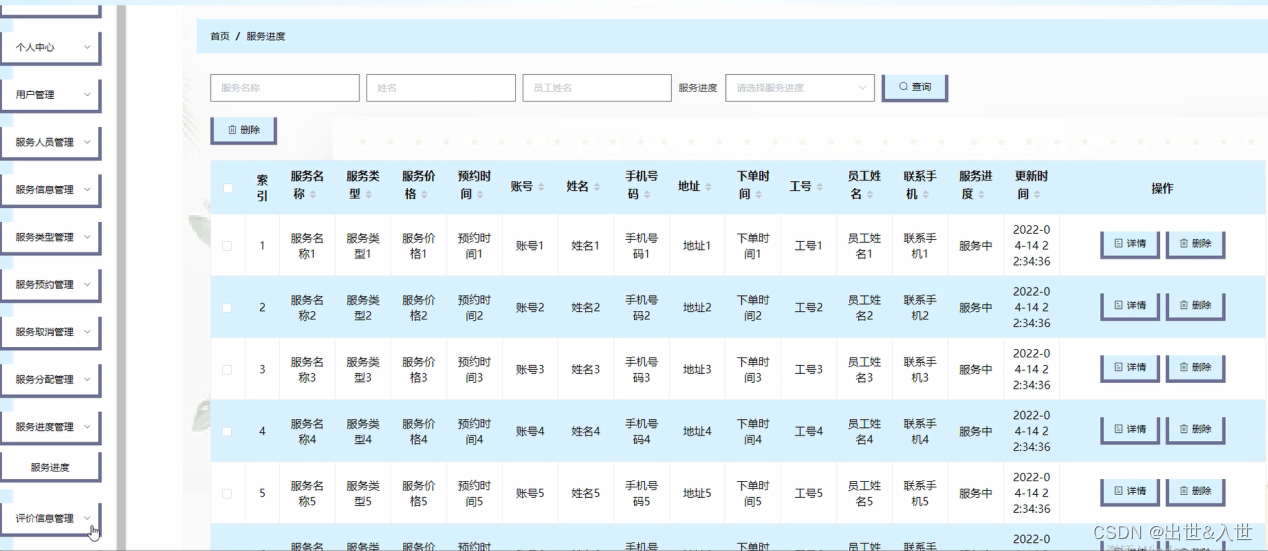Click the bulk 删除 button above table

coord(243,130)
